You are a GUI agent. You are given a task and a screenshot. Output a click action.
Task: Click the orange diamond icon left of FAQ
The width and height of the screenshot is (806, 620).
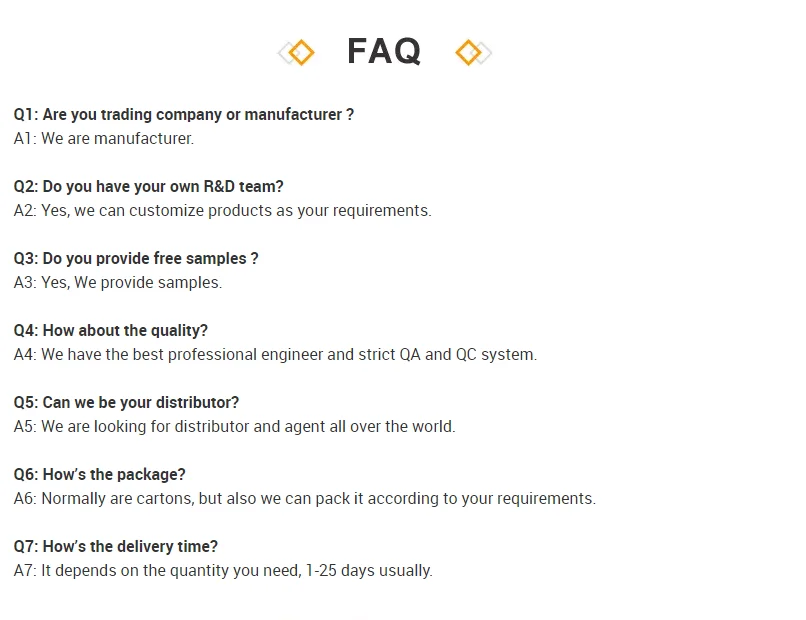(301, 52)
